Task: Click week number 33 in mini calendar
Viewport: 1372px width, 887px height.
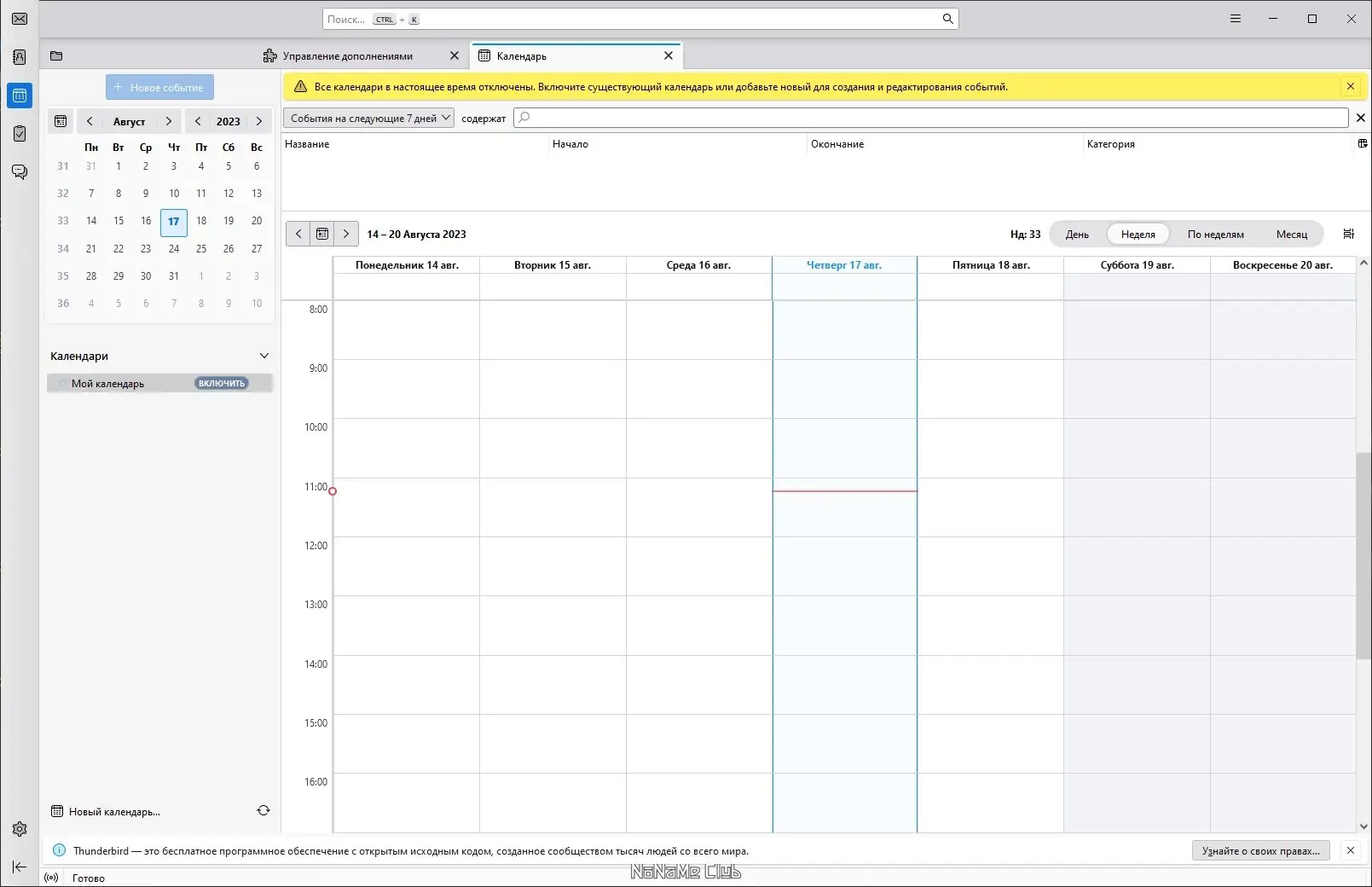Action: [x=63, y=221]
